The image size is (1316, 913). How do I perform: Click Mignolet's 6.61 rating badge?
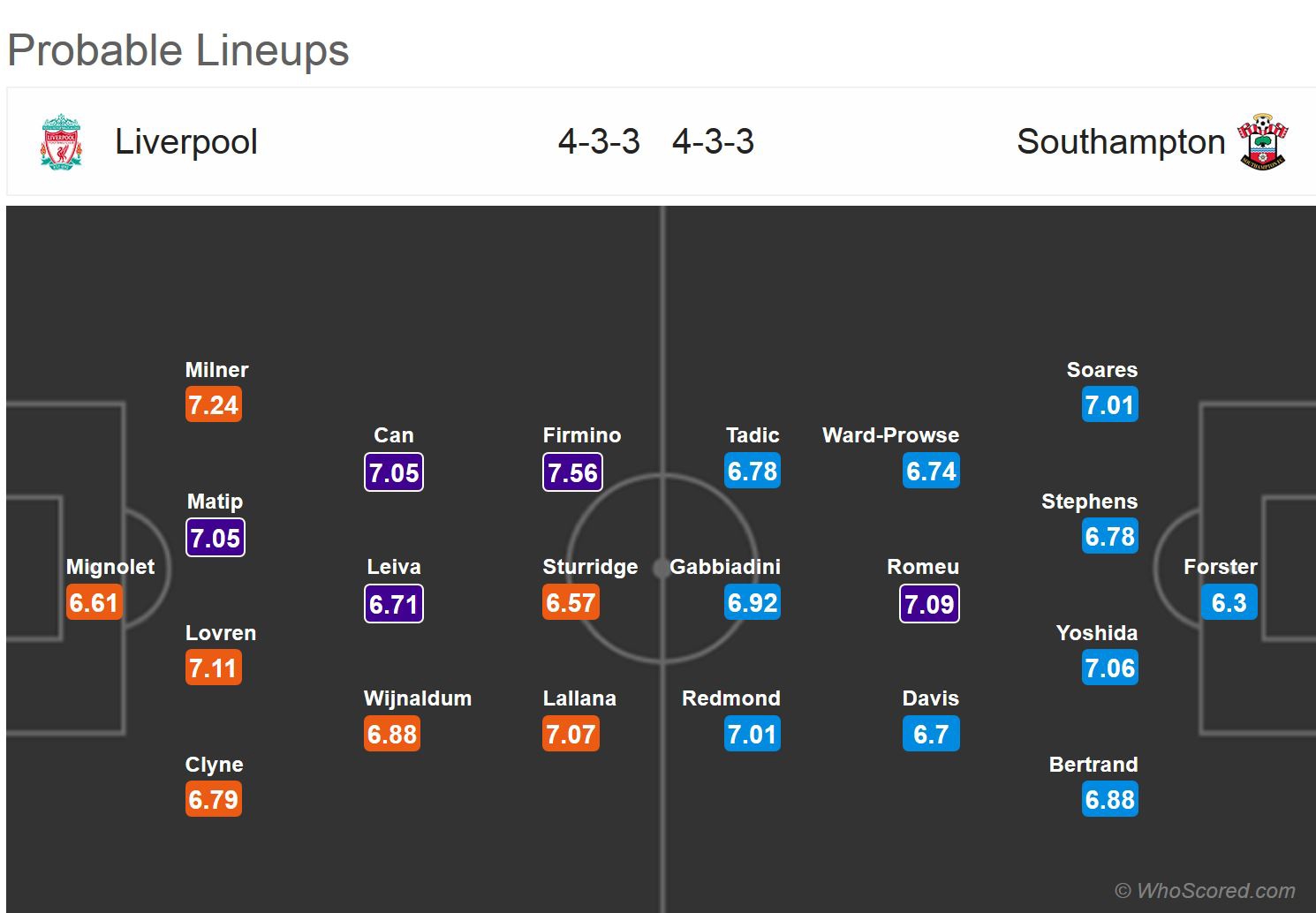click(x=94, y=603)
